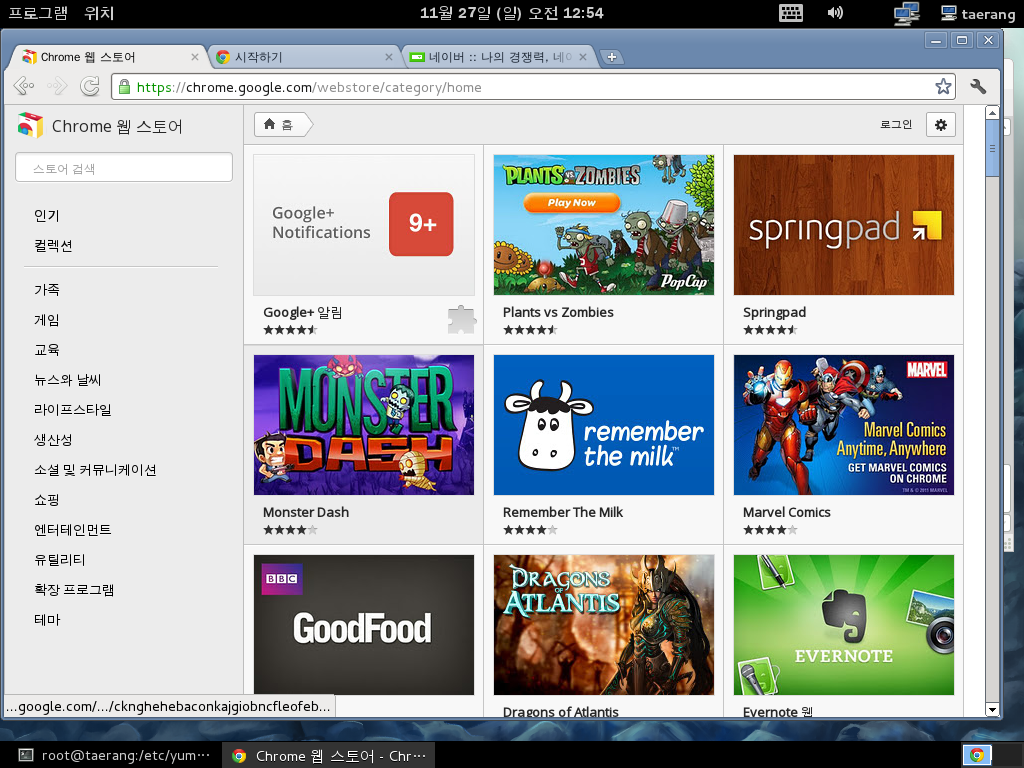1024x768 pixels.
Task: Browse the 가족 category
Action: pyautogui.click(x=46, y=289)
